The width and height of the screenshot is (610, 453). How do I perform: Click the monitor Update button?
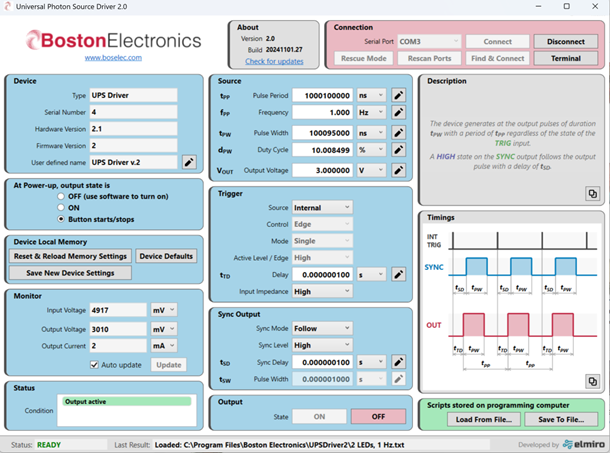(x=169, y=365)
